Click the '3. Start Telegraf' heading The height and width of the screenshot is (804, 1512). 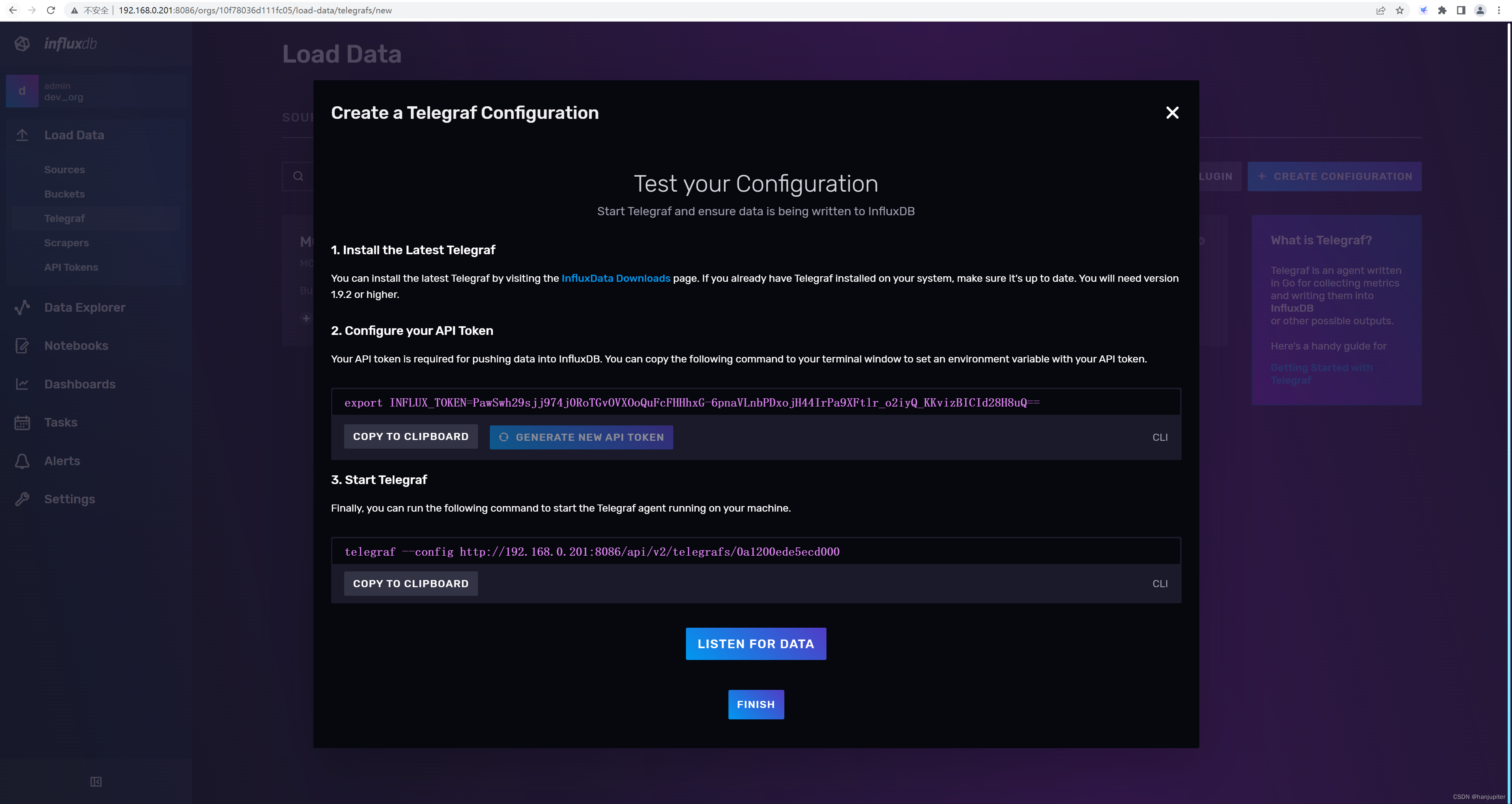click(x=378, y=480)
